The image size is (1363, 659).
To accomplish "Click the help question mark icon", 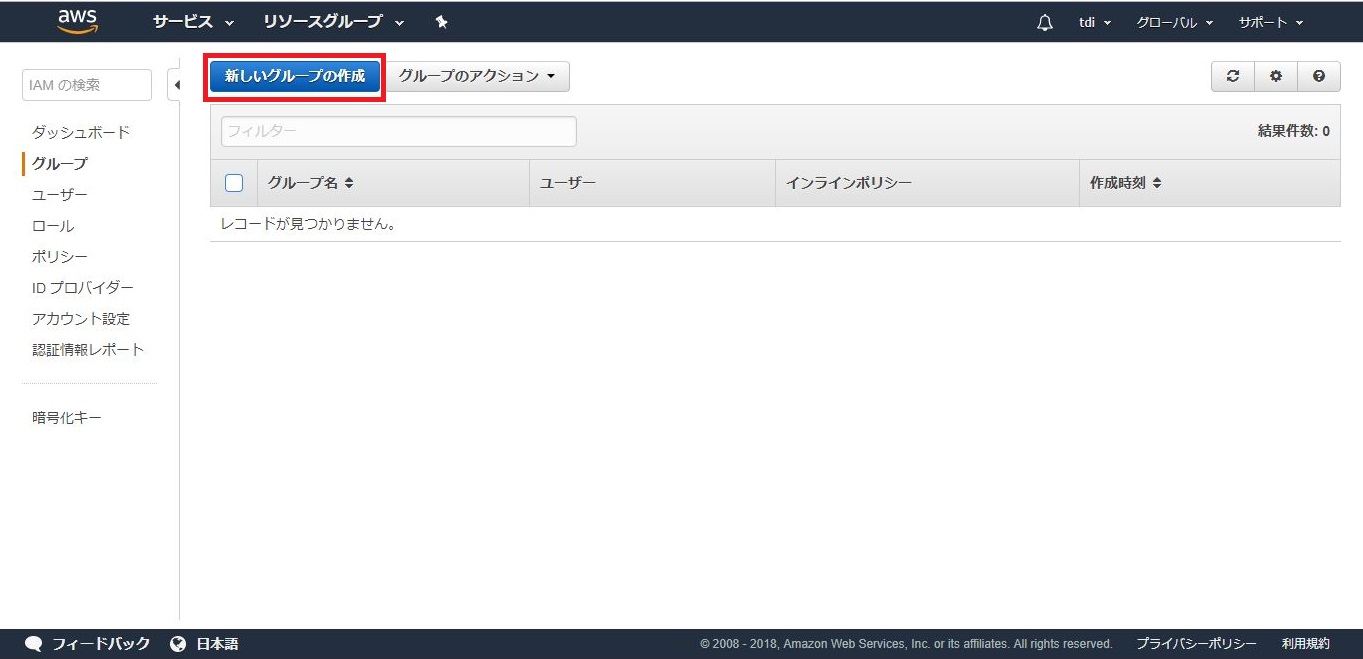I will point(1319,77).
